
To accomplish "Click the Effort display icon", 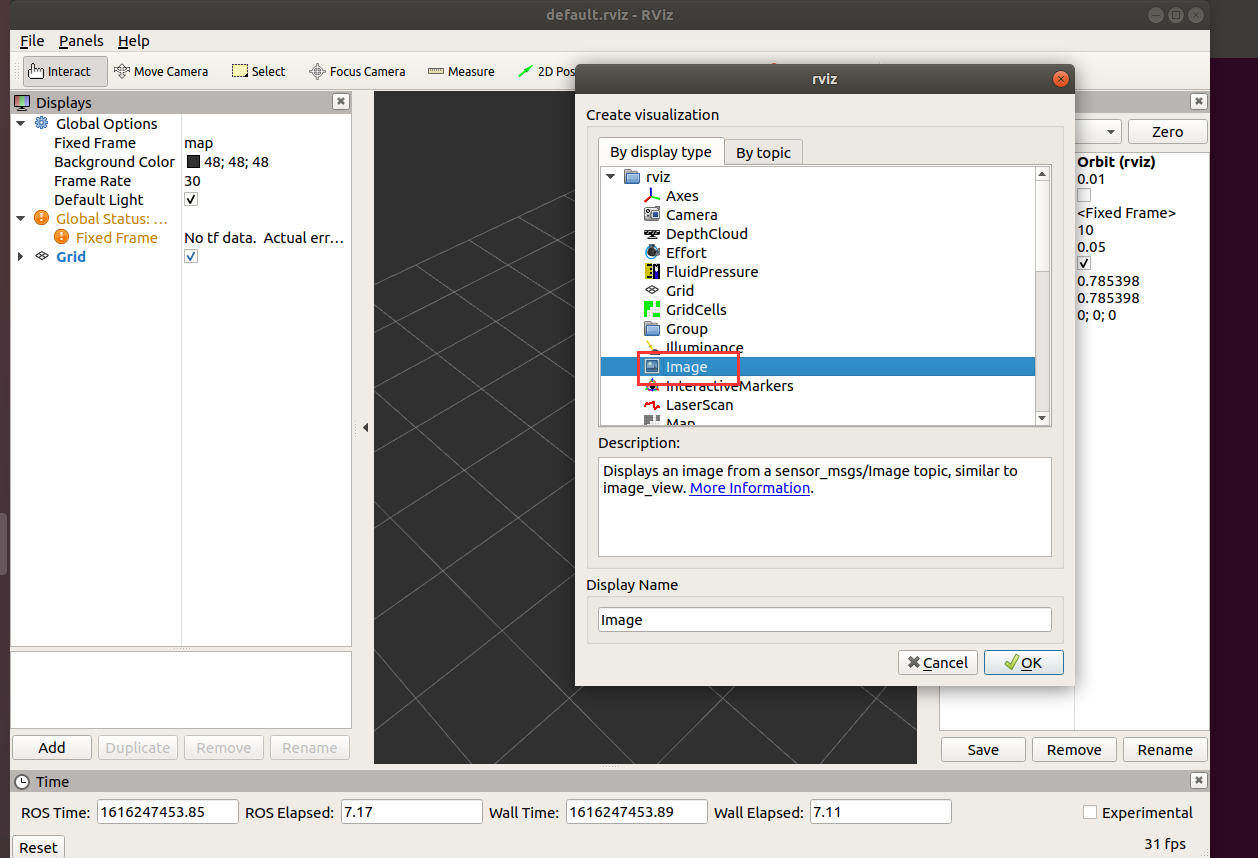I will click(x=652, y=253).
